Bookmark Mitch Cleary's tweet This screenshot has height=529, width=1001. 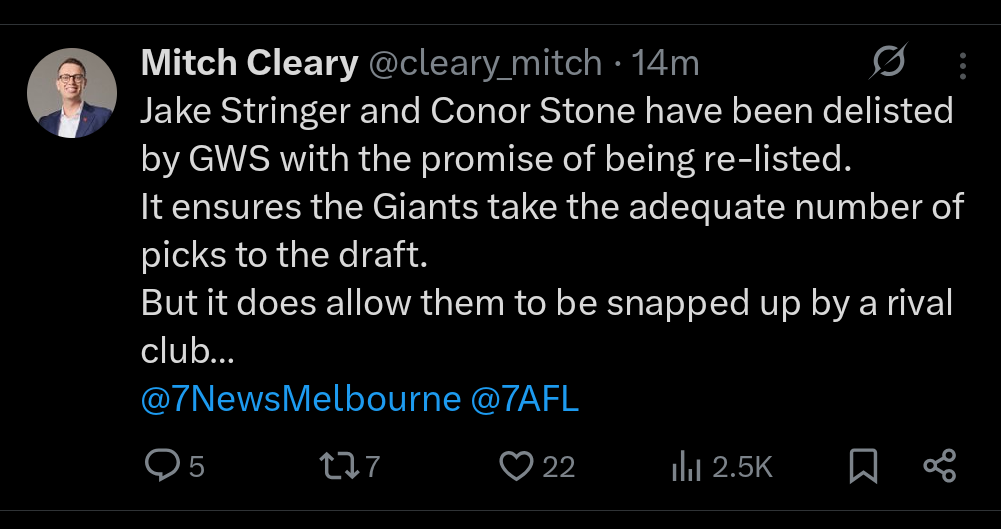[863, 466]
